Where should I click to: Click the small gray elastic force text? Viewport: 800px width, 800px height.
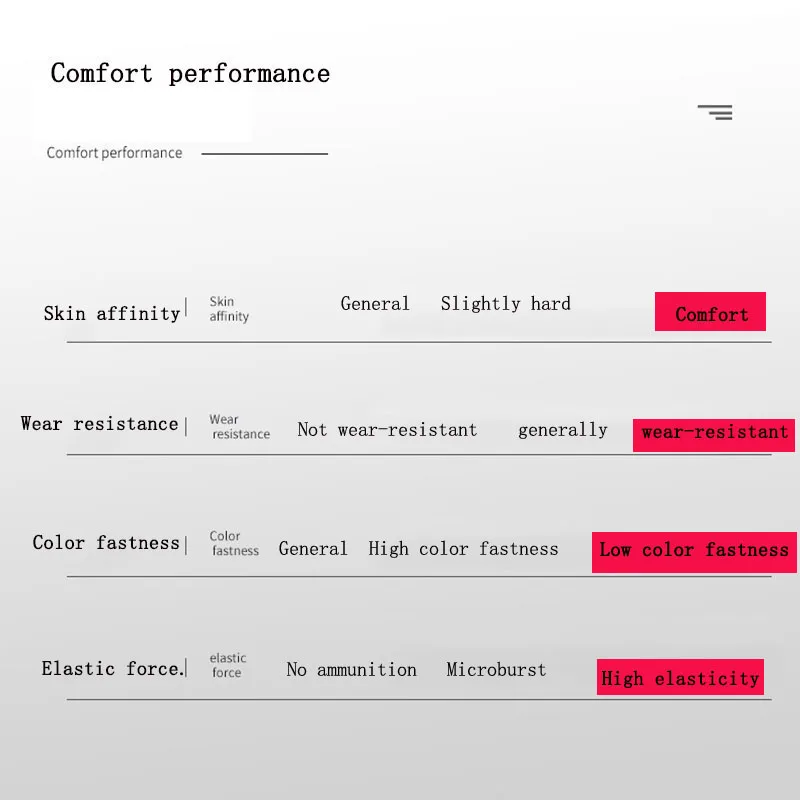click(x=228, y=665)
